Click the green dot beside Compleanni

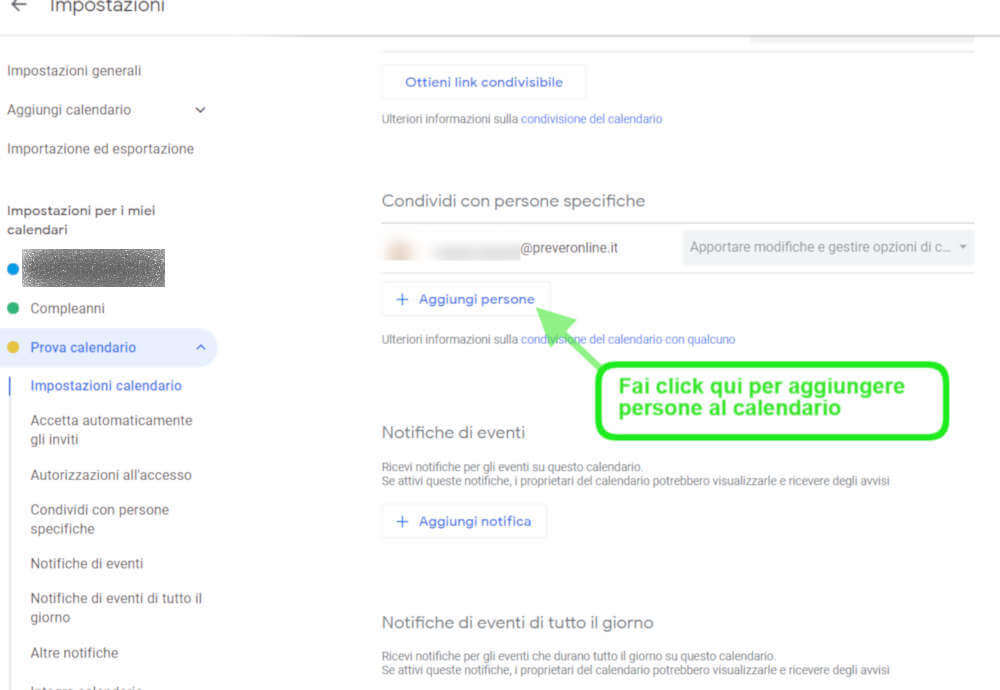pos(13,309)
